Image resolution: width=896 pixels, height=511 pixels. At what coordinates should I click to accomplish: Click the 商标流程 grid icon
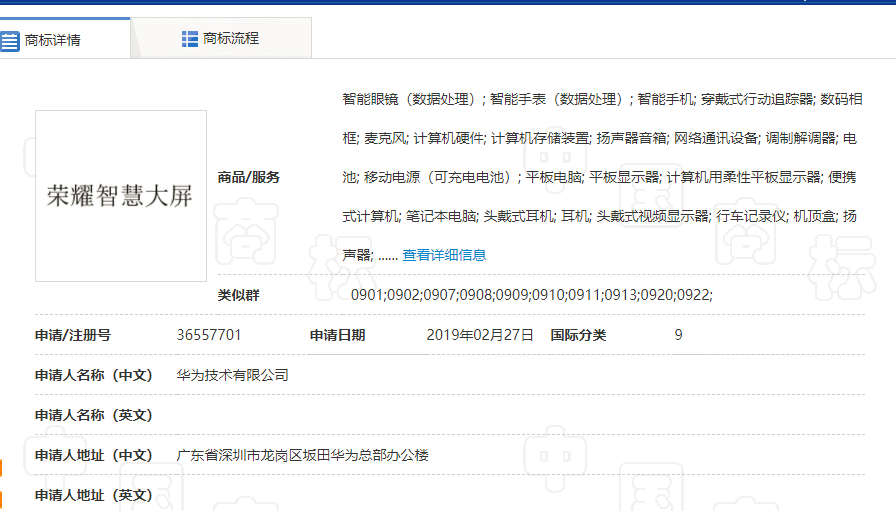pos(190,39)
